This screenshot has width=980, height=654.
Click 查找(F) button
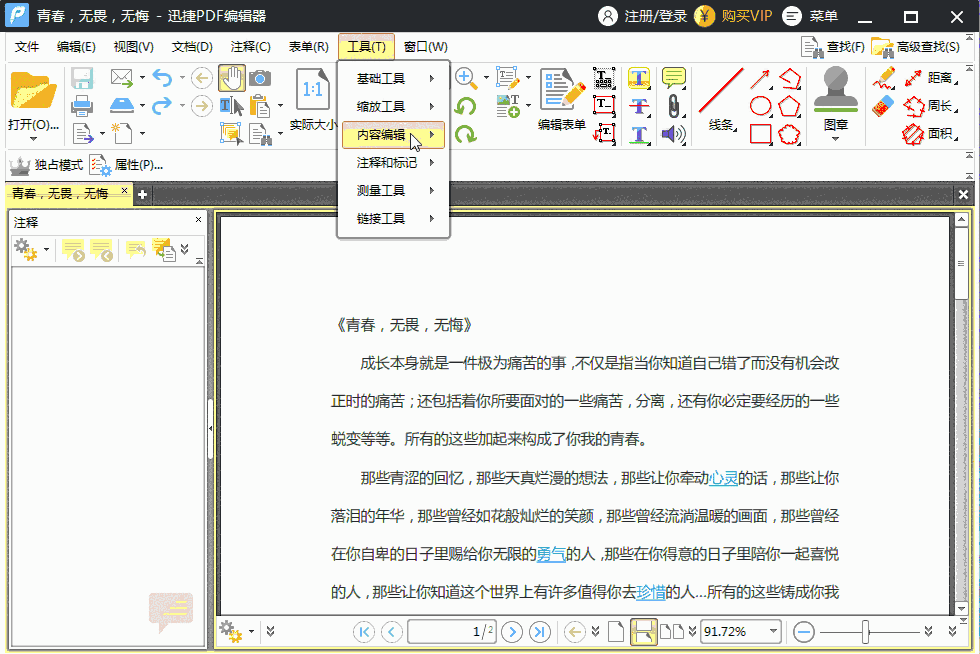click(833, 47)
